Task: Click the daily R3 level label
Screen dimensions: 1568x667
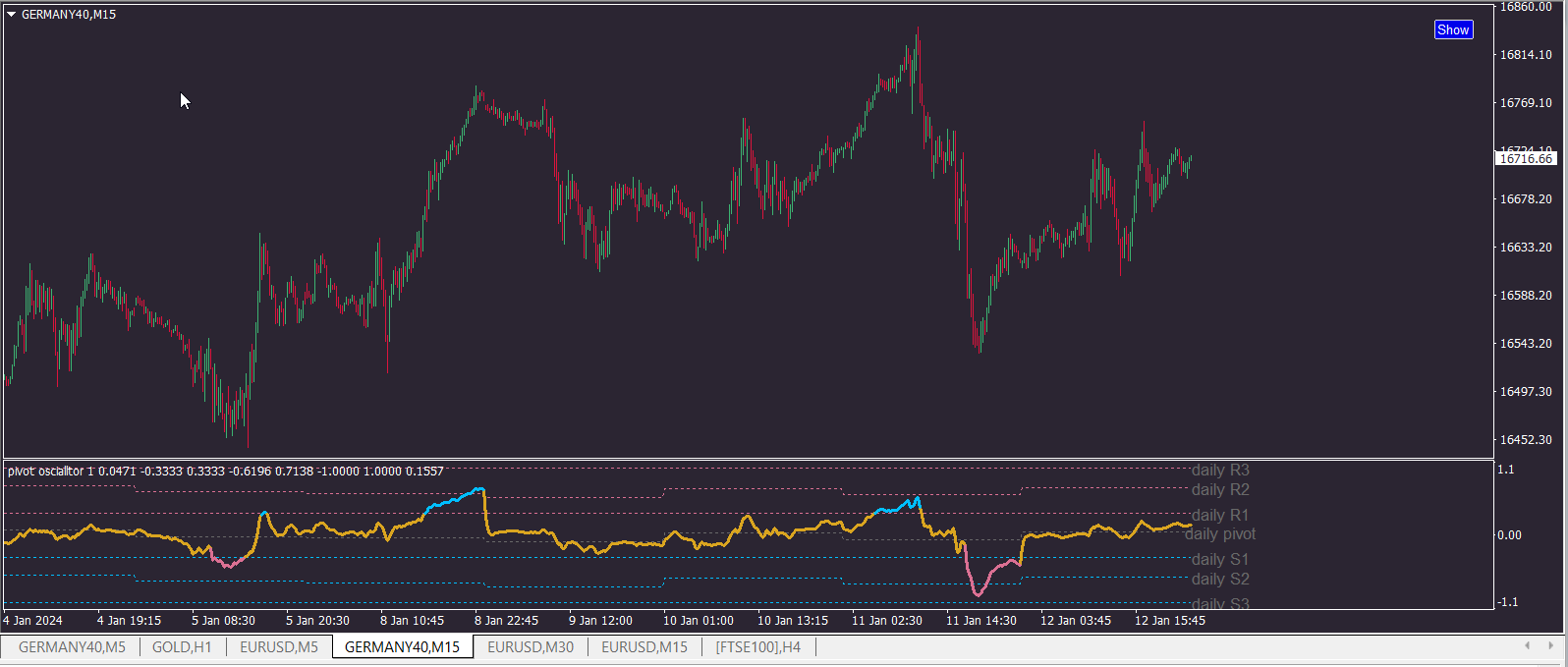Action: (1220, 471)
